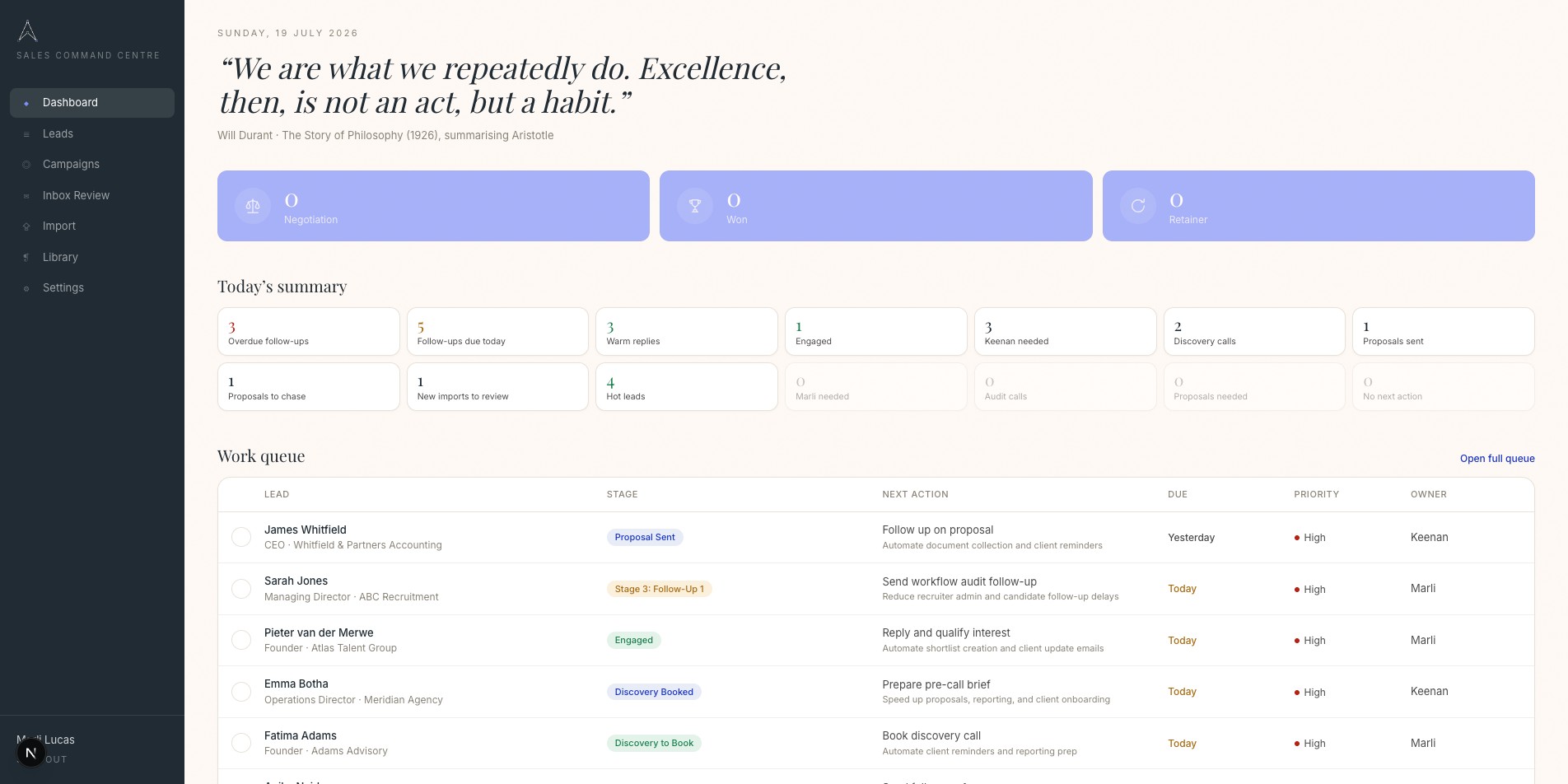This screenshot has height=784, width=1568.
Task: Open the Discovery calls summary card
Action: [1254, 332]
